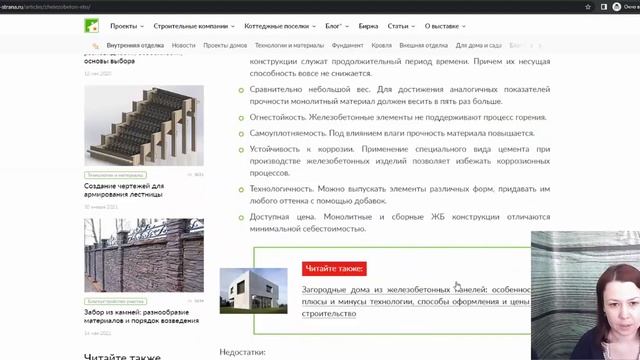This screenshot has height=360, width=640.
Task: Open the staircase reinforcement thumbnail
Action: [144, 126]
